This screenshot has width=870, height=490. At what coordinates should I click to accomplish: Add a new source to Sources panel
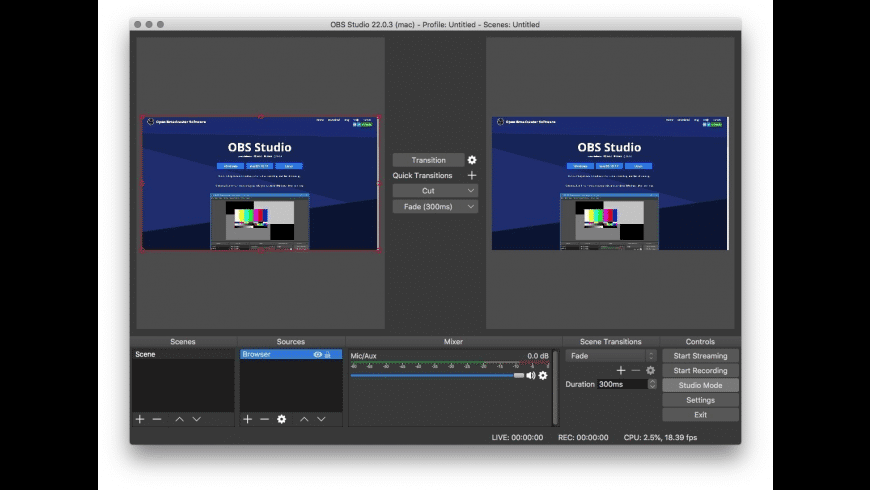pos(247,419)
